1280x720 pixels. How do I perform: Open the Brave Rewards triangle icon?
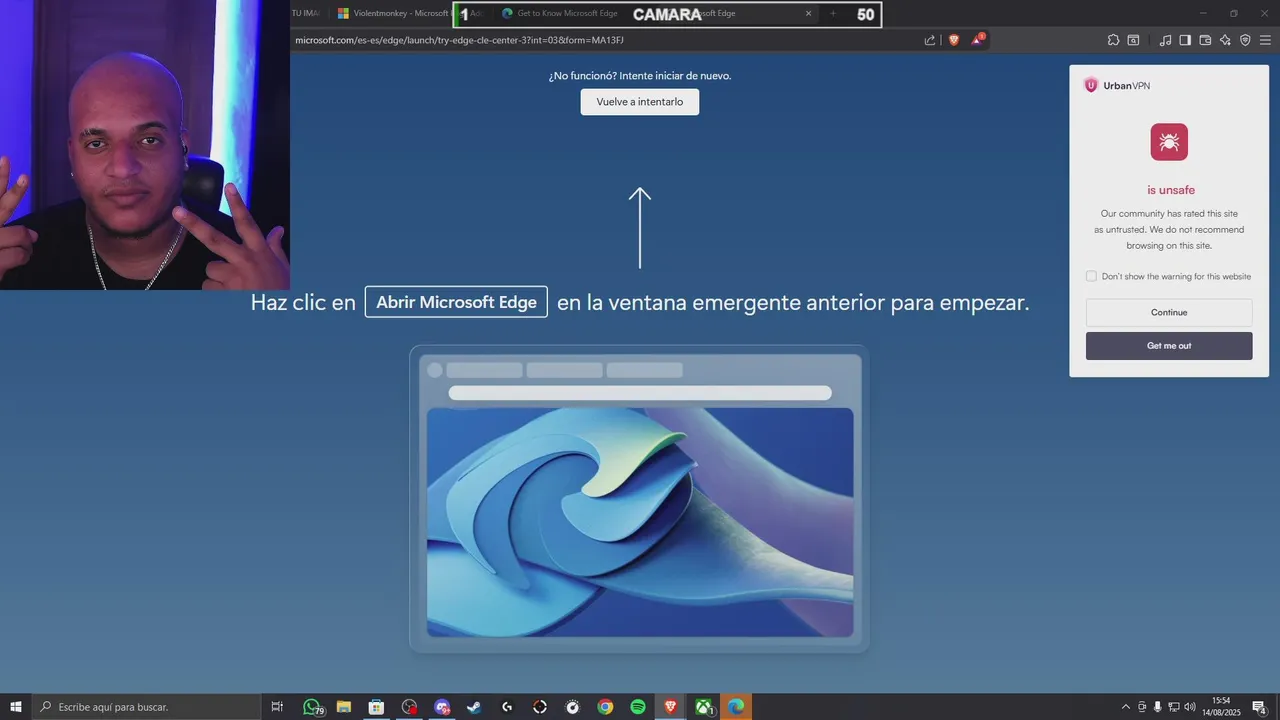click(x=978, y=40)
